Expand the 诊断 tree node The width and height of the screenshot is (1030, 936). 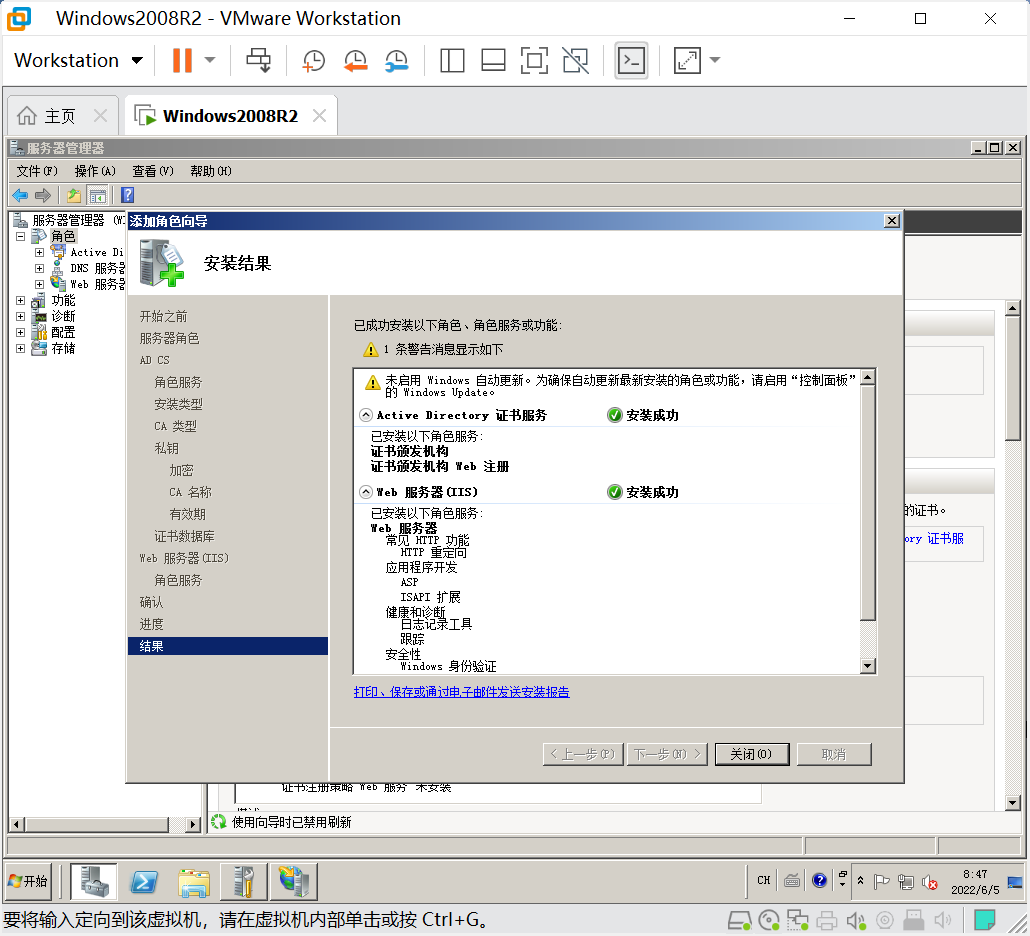click(x=20, y=316)
